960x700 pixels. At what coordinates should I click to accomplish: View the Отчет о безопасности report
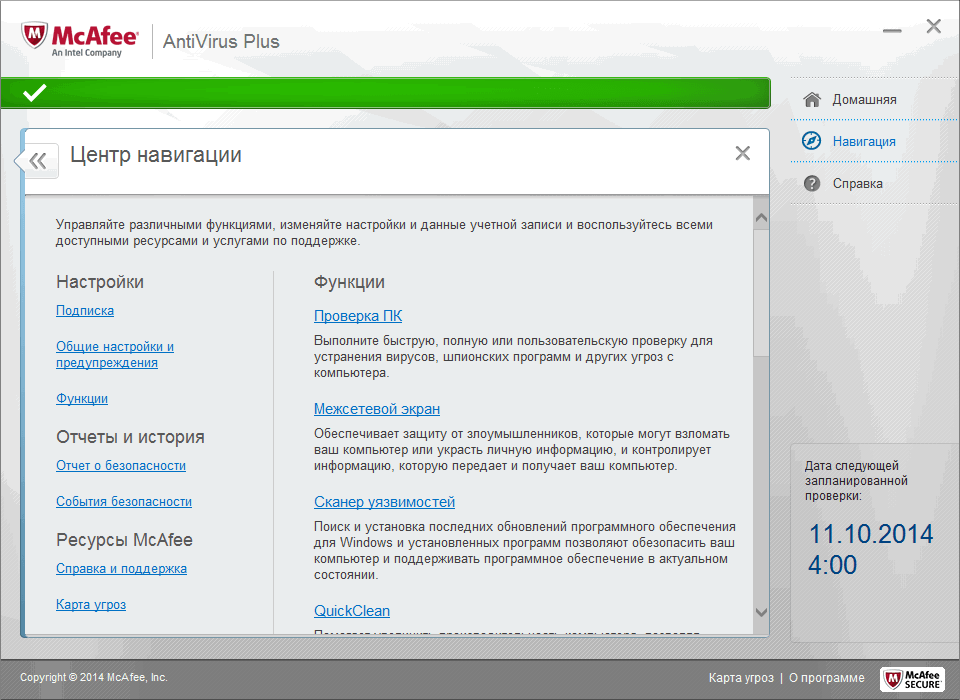pos(121,465)
